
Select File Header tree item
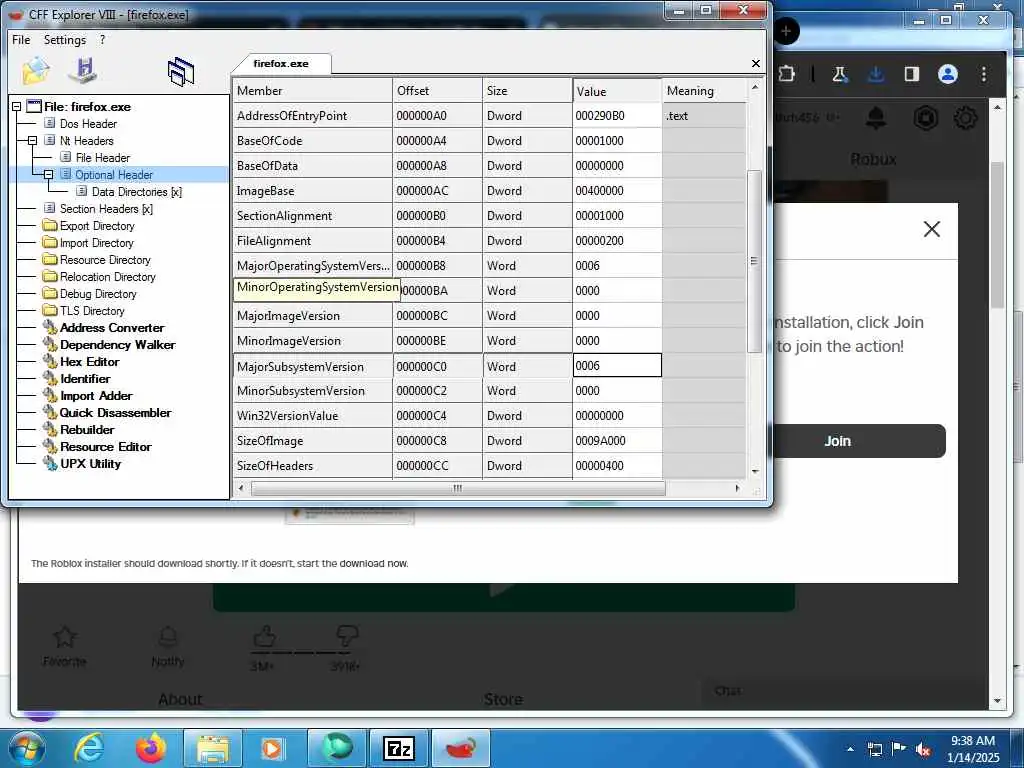coord(103,157)
